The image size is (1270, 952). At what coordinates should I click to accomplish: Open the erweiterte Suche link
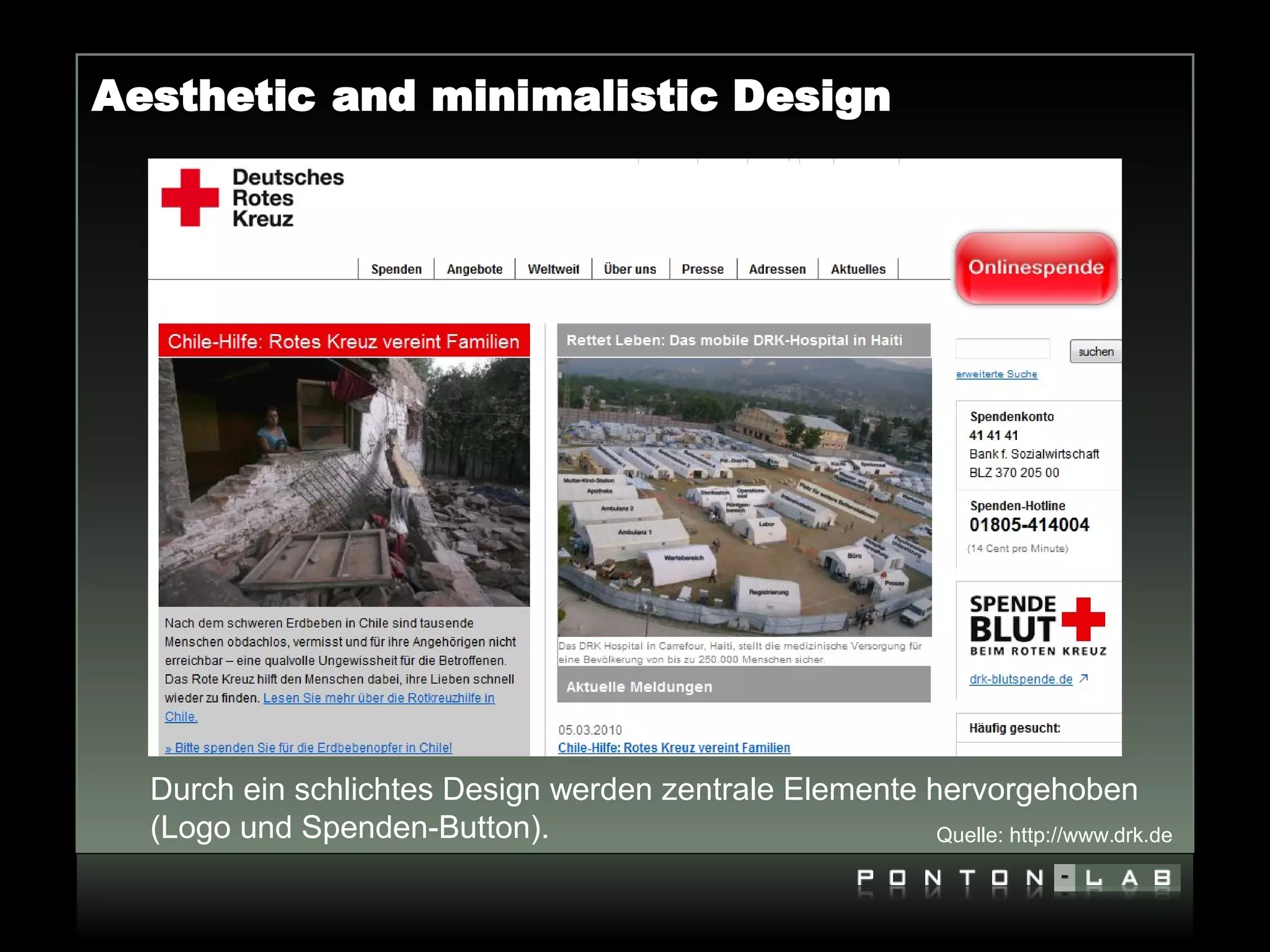(997, 374)
